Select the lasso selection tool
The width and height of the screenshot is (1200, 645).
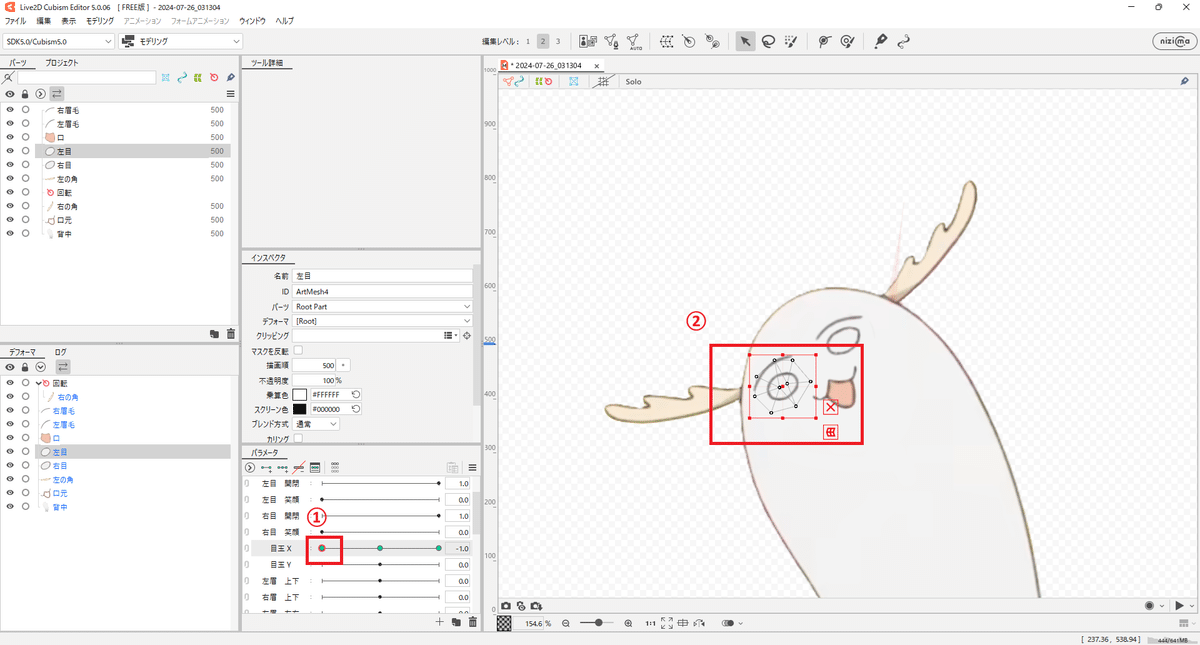pos(767,41)
